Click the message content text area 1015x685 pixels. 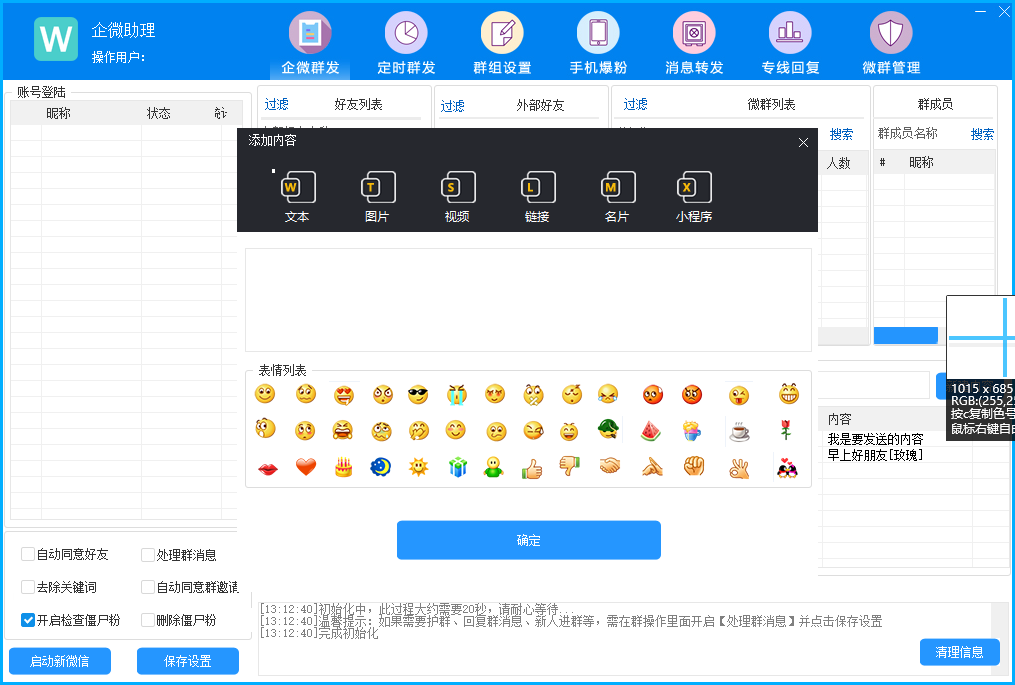pos(528,300)
